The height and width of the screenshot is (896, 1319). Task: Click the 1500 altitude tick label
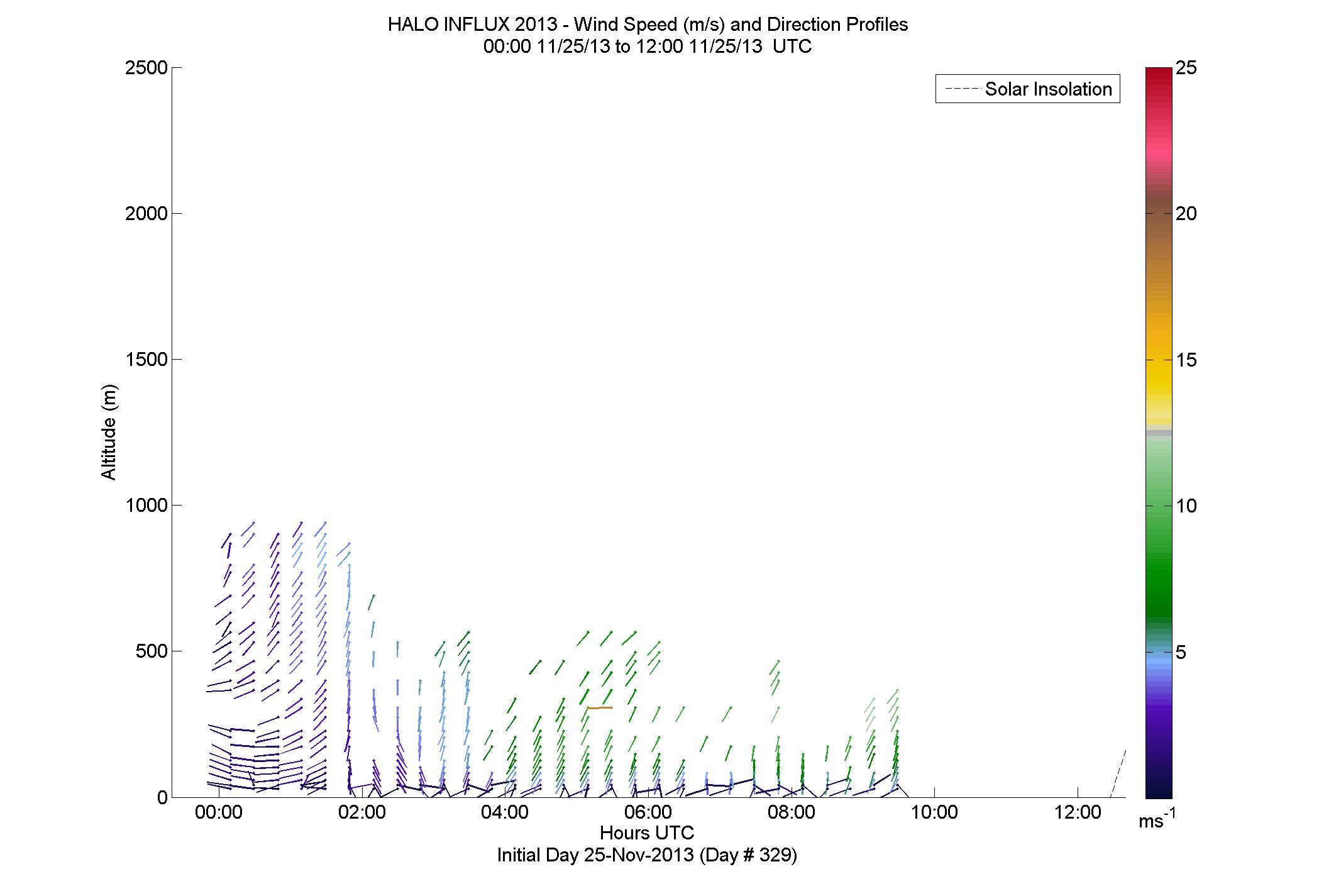pyautogui.click(x=146, y=360)
